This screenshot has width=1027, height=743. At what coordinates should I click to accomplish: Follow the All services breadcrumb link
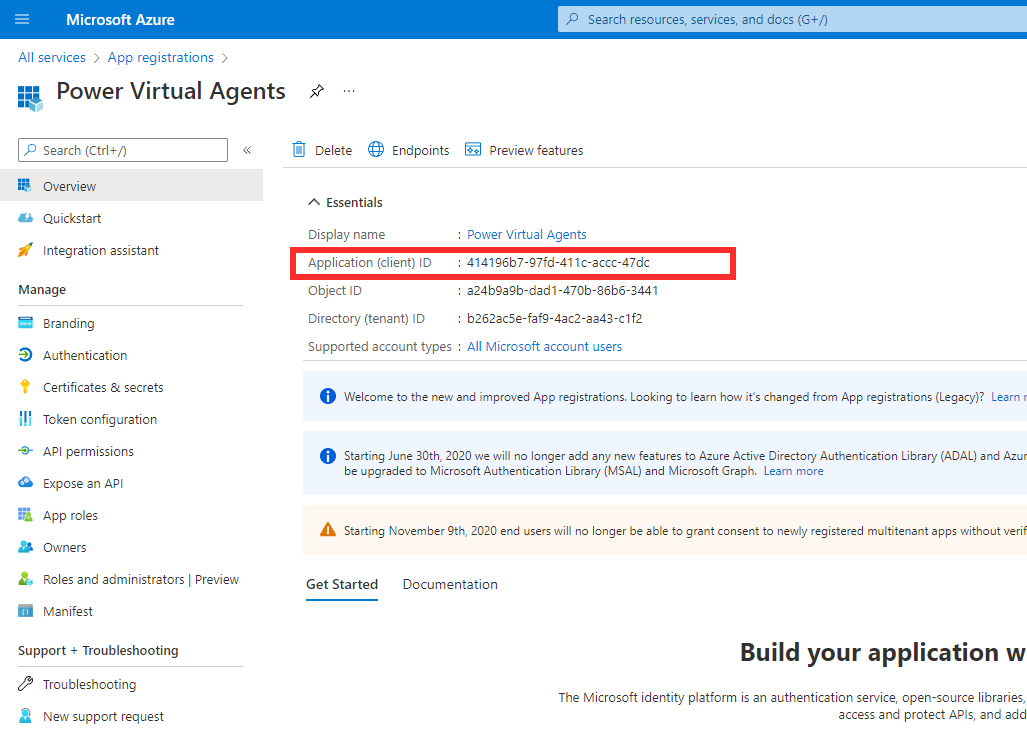point(52,57)
